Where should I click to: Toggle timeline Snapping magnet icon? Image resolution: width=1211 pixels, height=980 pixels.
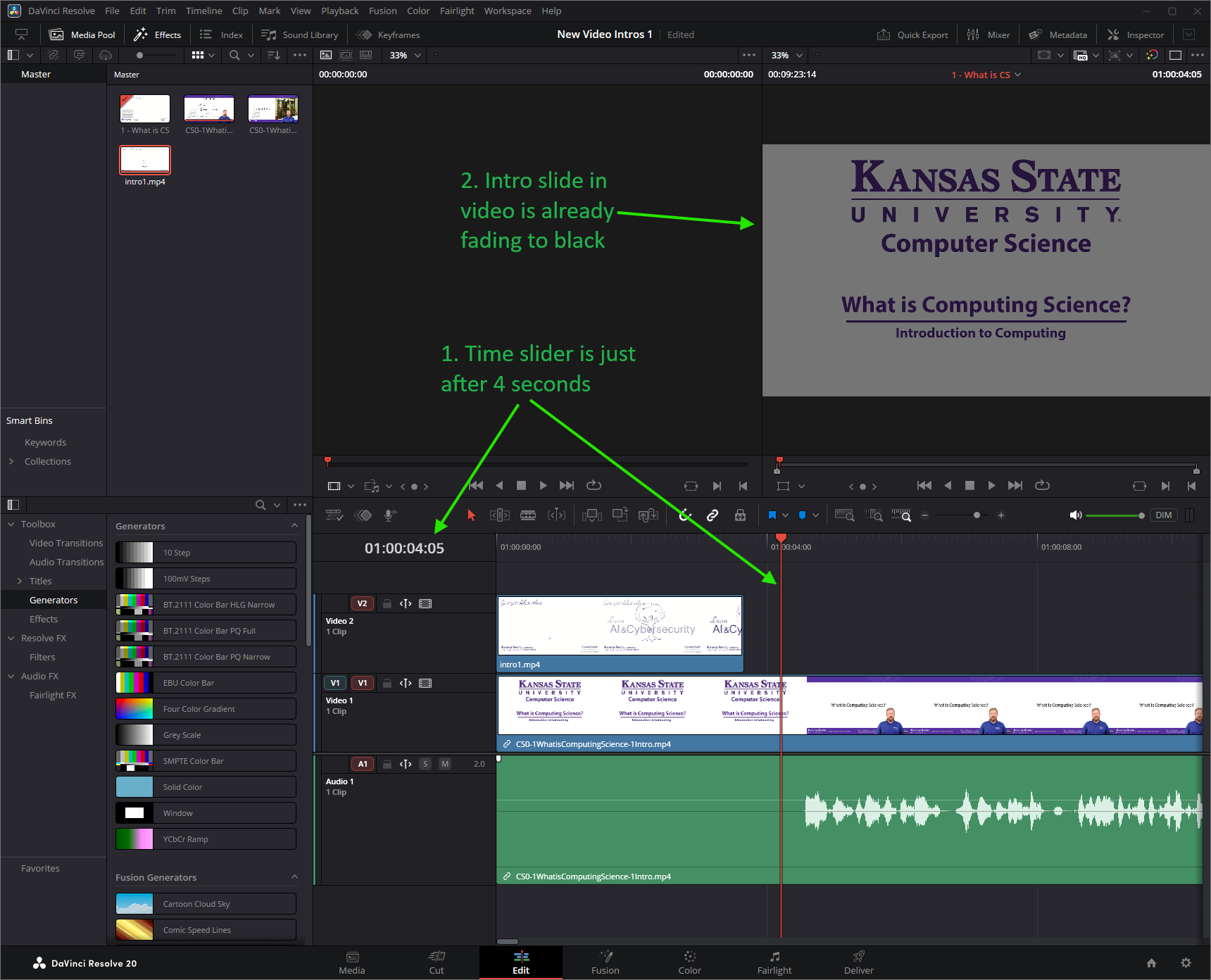(x=685, y=515)
